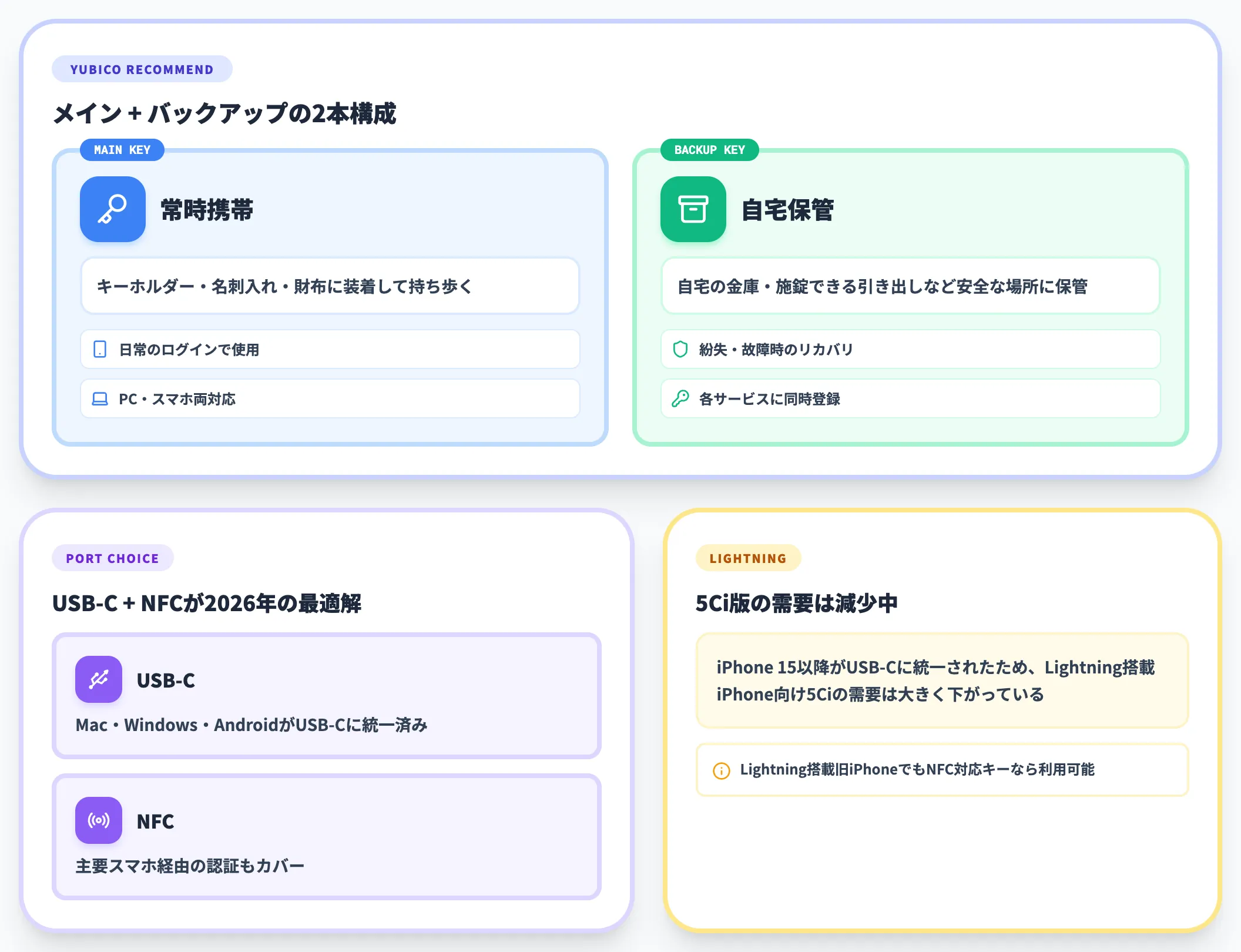Click the phone icon next to 日常のログインで使用
This screenshot has height=952, width=1241.
(100, 349)
